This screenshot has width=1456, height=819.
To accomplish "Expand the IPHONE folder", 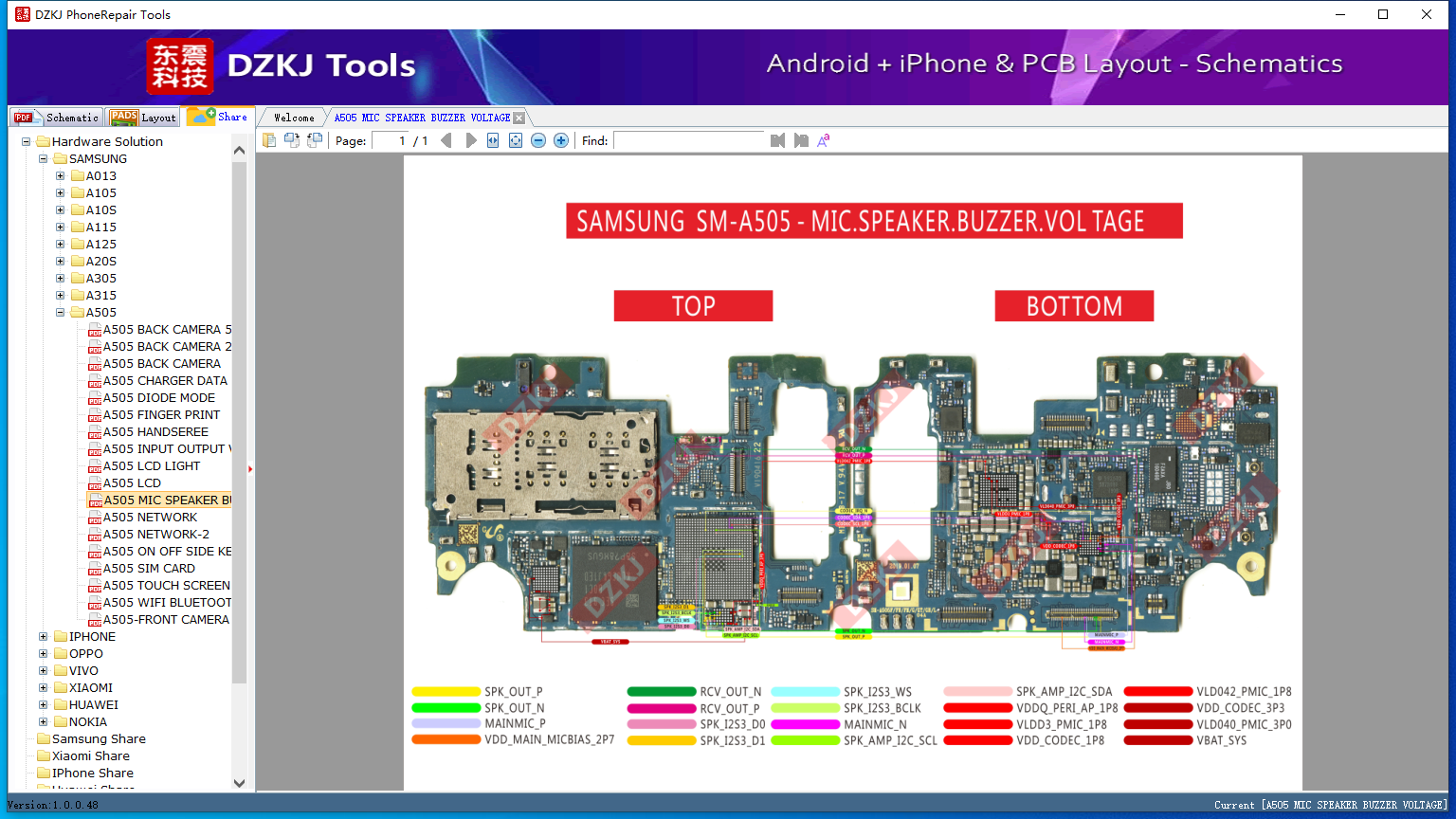I will coord(44,637).
